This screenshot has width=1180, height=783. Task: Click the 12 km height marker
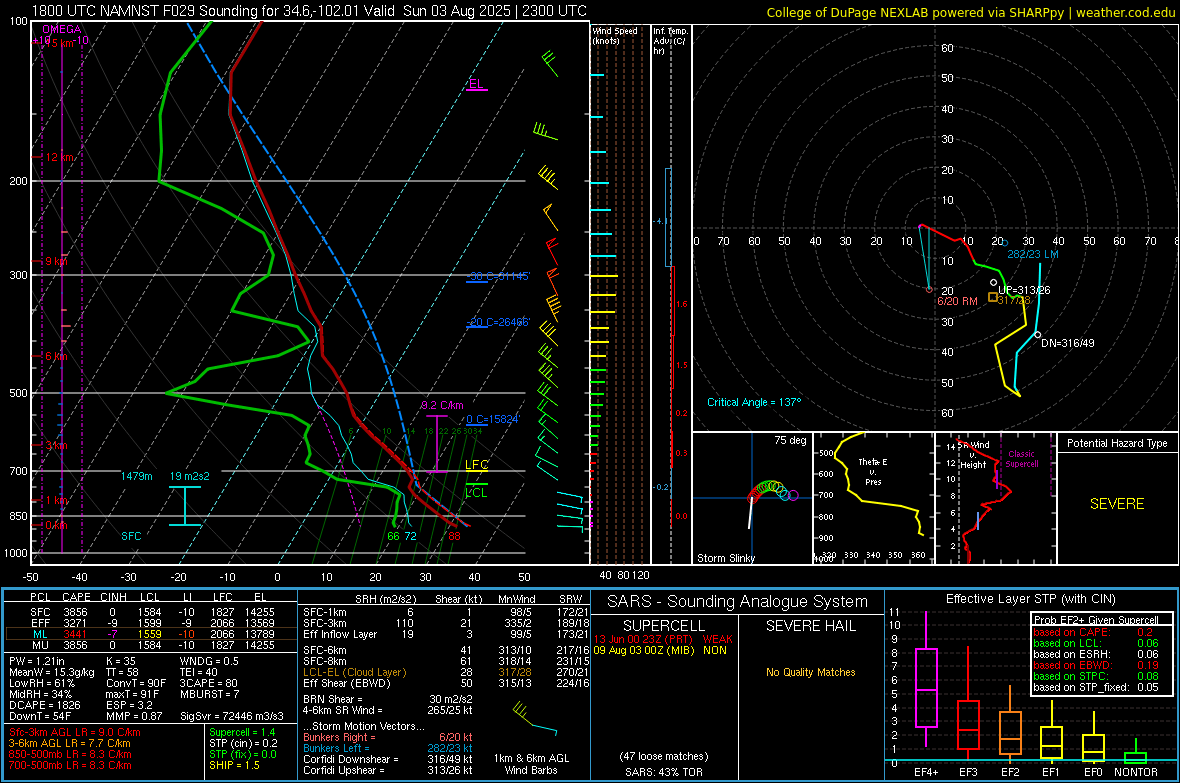[60, 157]
